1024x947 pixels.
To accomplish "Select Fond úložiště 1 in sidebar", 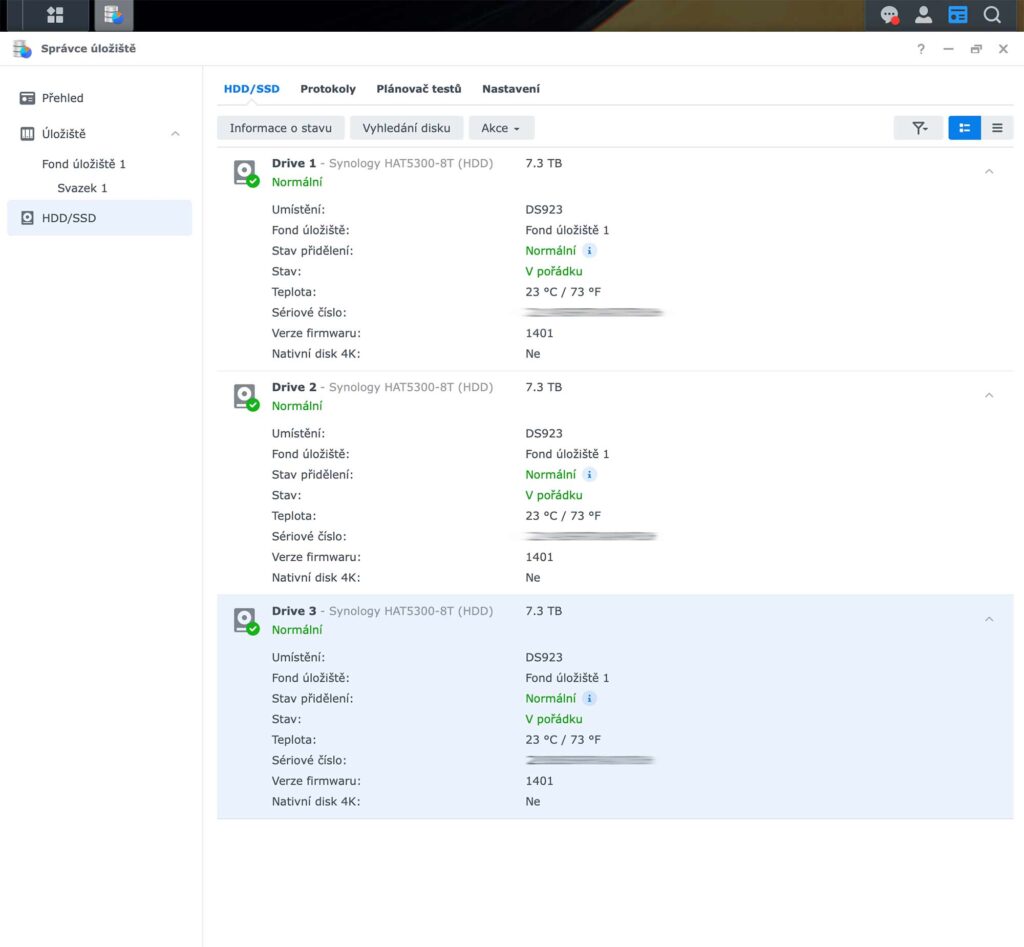I will coord(84,164).
